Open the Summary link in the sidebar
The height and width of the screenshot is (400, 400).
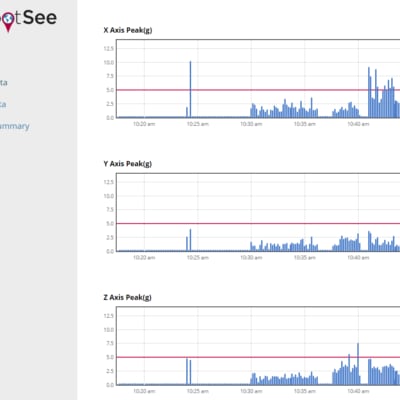[x=14, y=126]
